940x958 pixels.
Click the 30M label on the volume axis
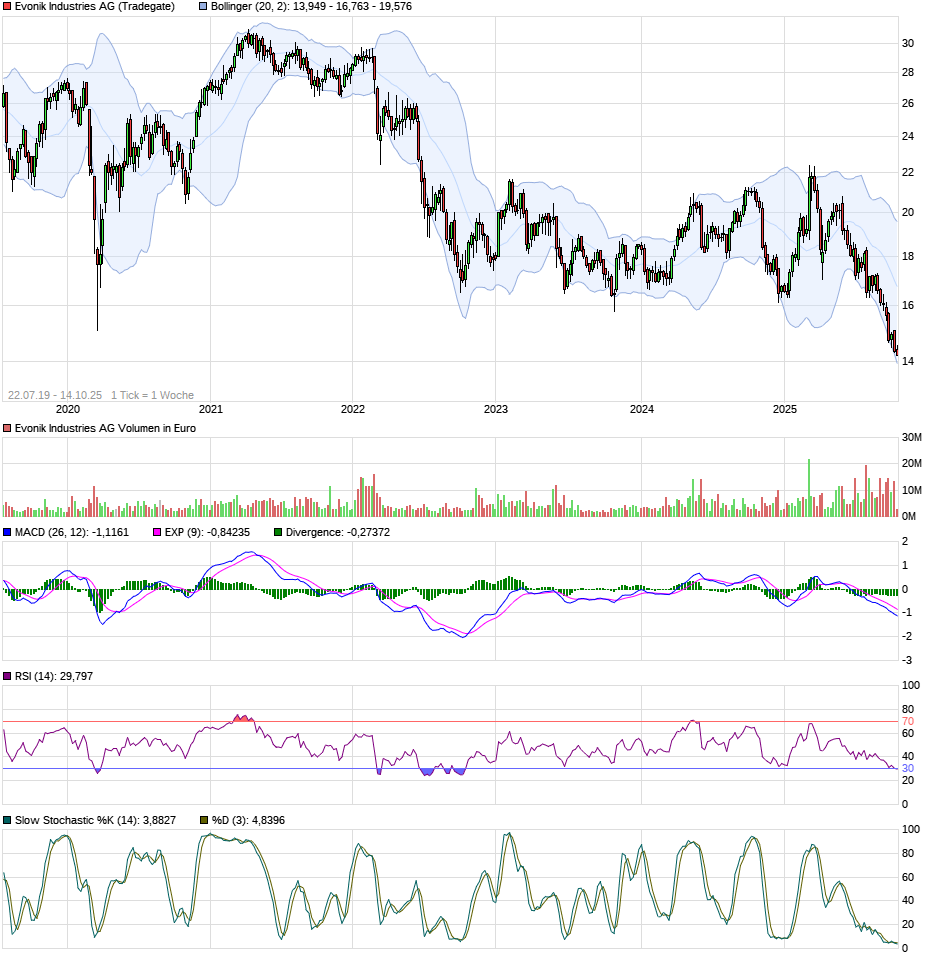[x=914, y=437]
